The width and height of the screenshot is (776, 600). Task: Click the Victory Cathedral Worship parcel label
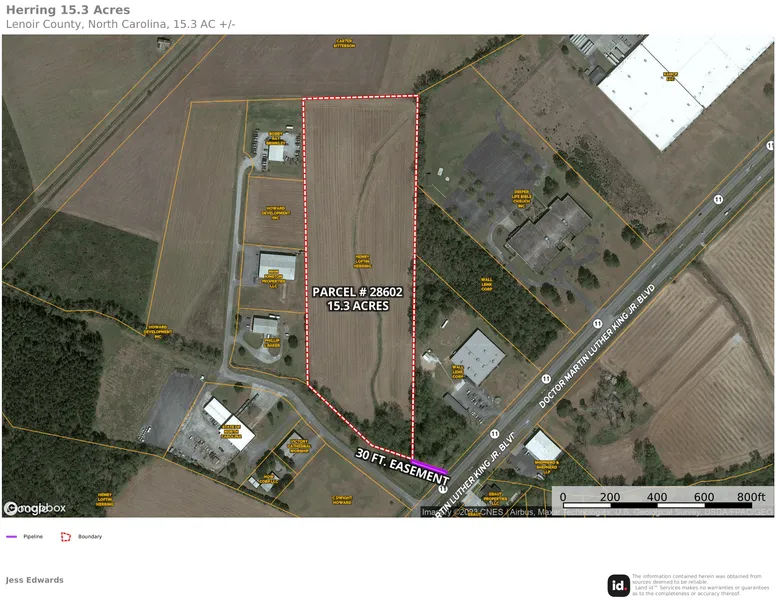(x=299, y=446)
